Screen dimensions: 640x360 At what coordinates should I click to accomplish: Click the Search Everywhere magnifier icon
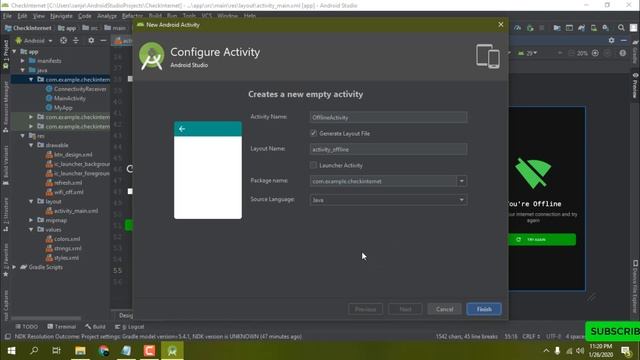621,28
